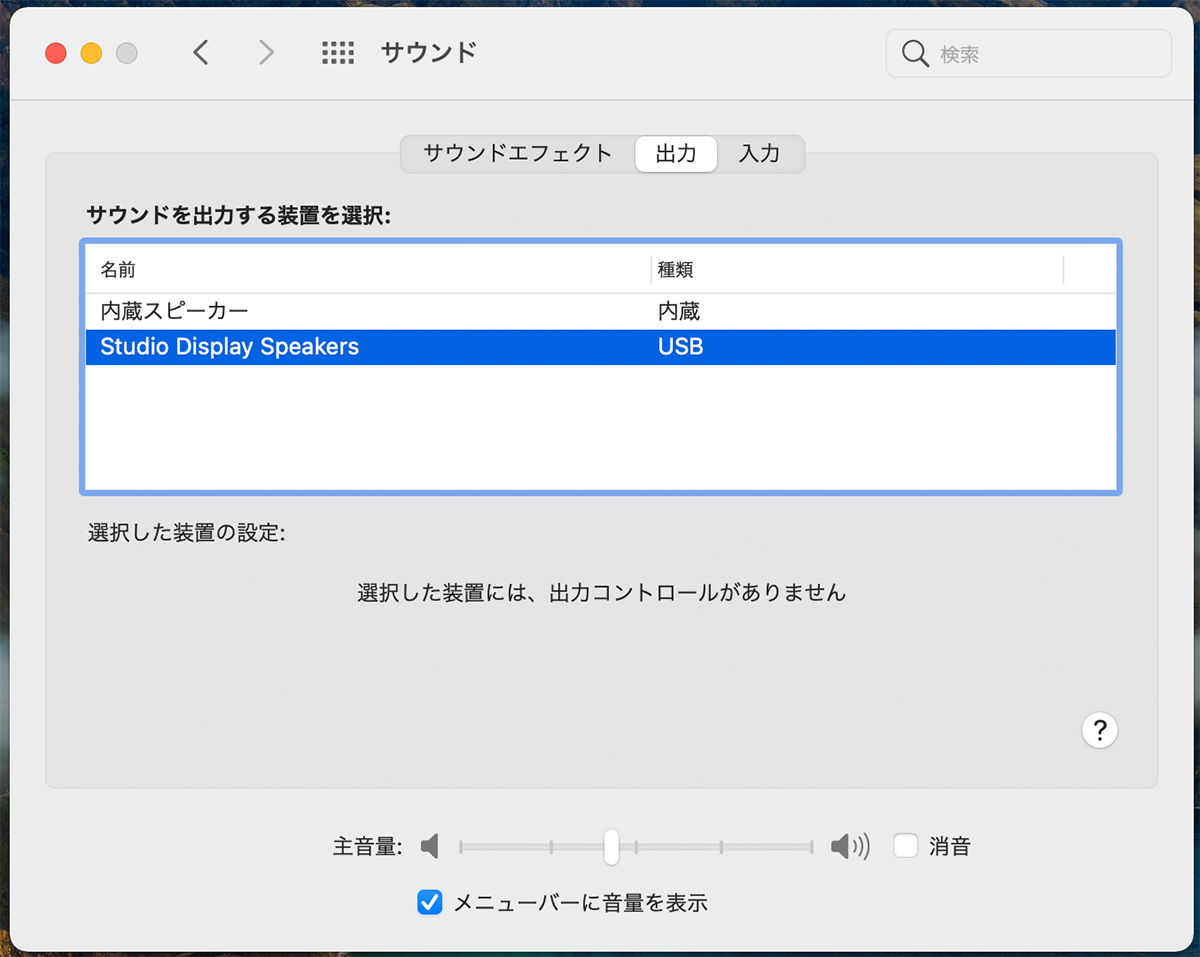The height and width of the screenshot is (957, 1200).
Task: Select the 出力 tab
Action: (676, 154)
